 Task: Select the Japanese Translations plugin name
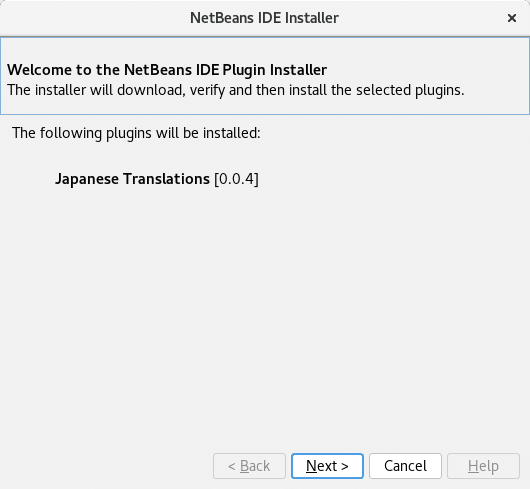(x=132, y=179)
